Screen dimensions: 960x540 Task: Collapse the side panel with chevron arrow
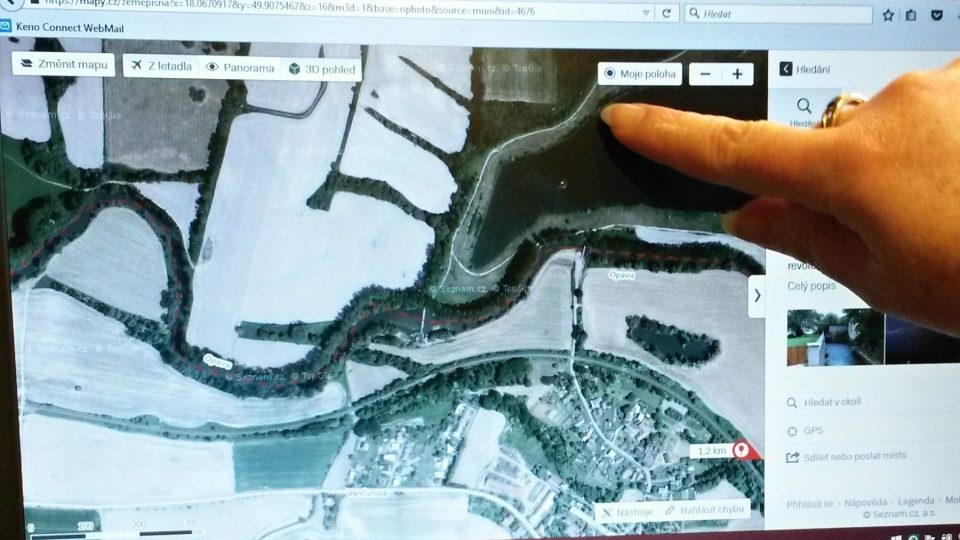click(x=757, y=295)
